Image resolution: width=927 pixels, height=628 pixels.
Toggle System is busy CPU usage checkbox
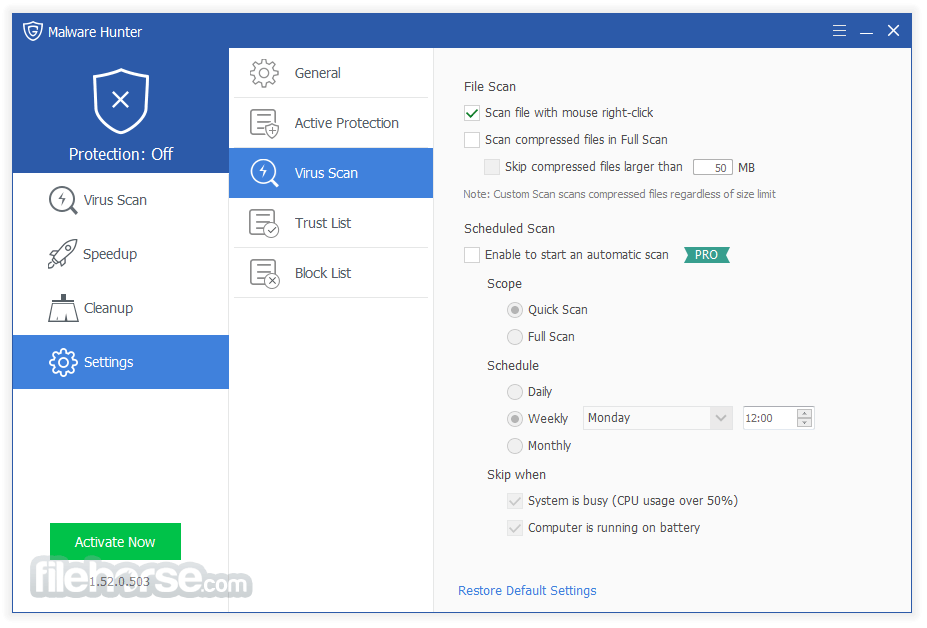(x=515, y=501)
